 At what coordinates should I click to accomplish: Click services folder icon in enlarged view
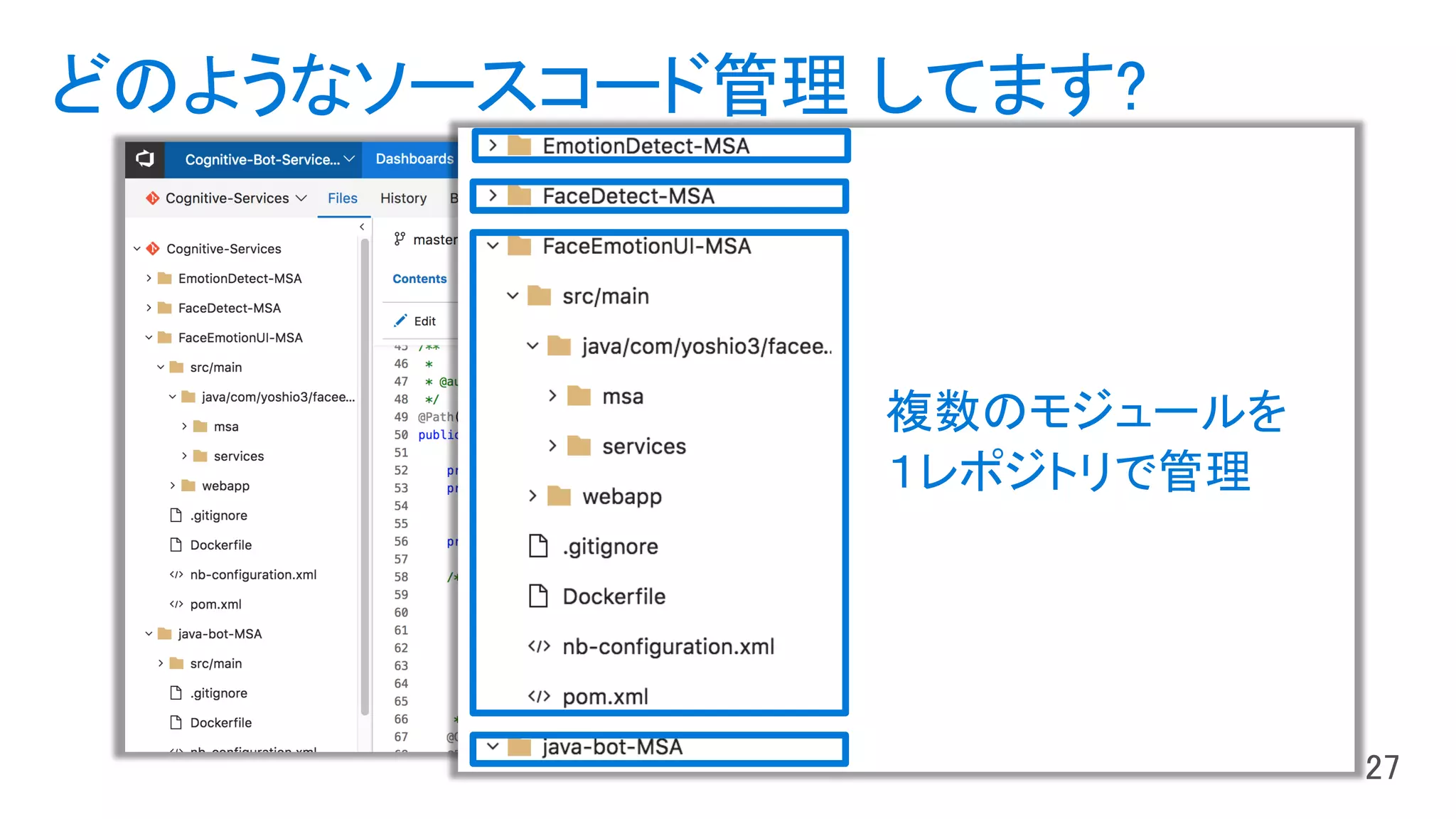579,446
